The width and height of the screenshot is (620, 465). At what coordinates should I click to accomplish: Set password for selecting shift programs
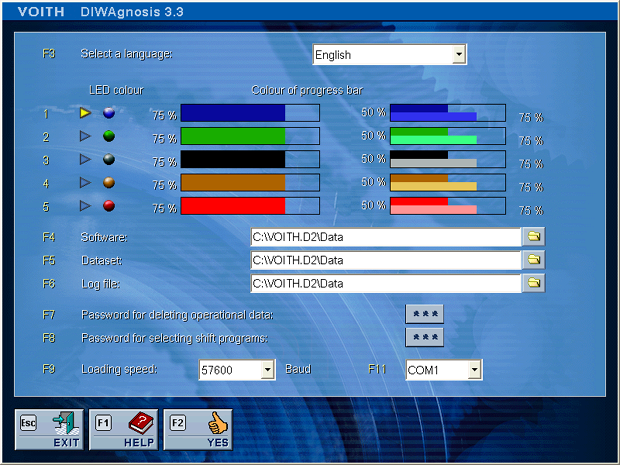pyautogui.click(x=425, y=337)
